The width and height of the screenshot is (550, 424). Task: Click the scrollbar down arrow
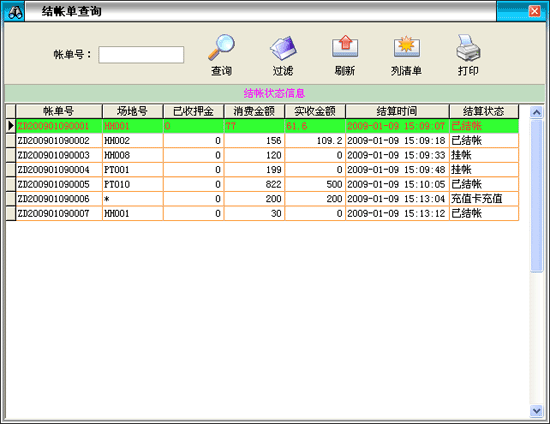[x=536, y=411]
